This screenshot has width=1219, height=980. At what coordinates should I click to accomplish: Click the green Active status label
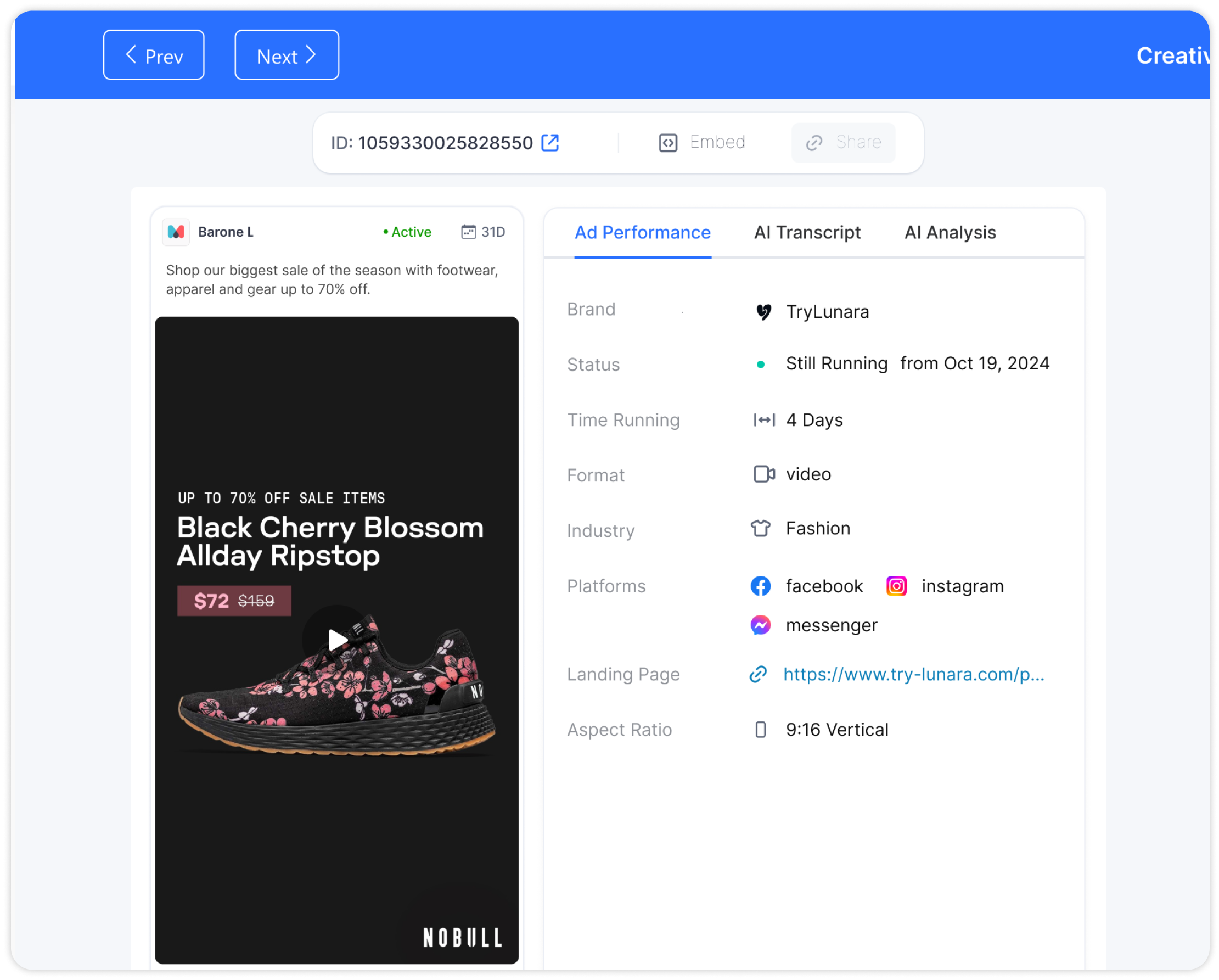tap(407, 232)
